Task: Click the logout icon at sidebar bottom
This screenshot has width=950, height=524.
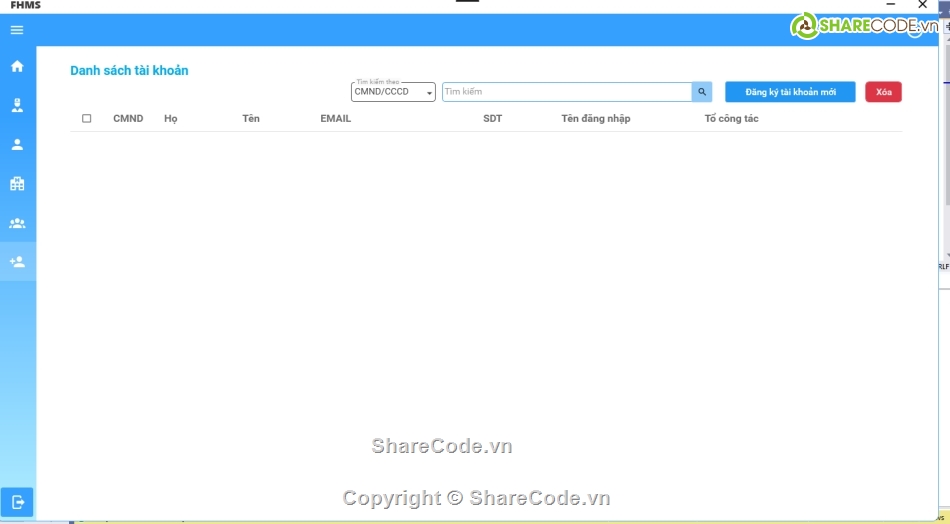Action: [17, 502]
